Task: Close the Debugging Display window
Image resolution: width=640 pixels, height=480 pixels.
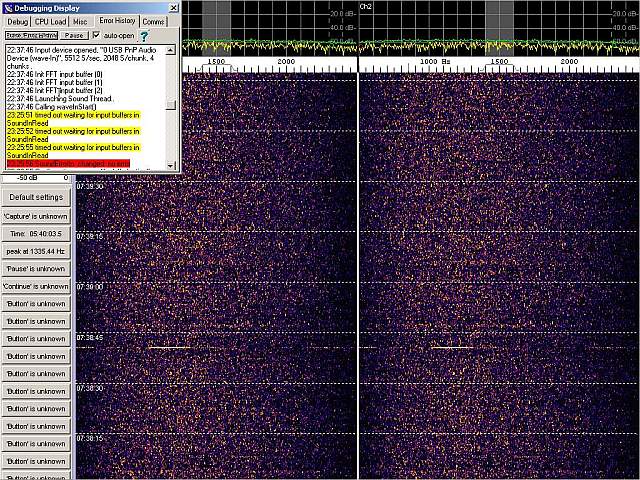Action: (x=172, y=7)
